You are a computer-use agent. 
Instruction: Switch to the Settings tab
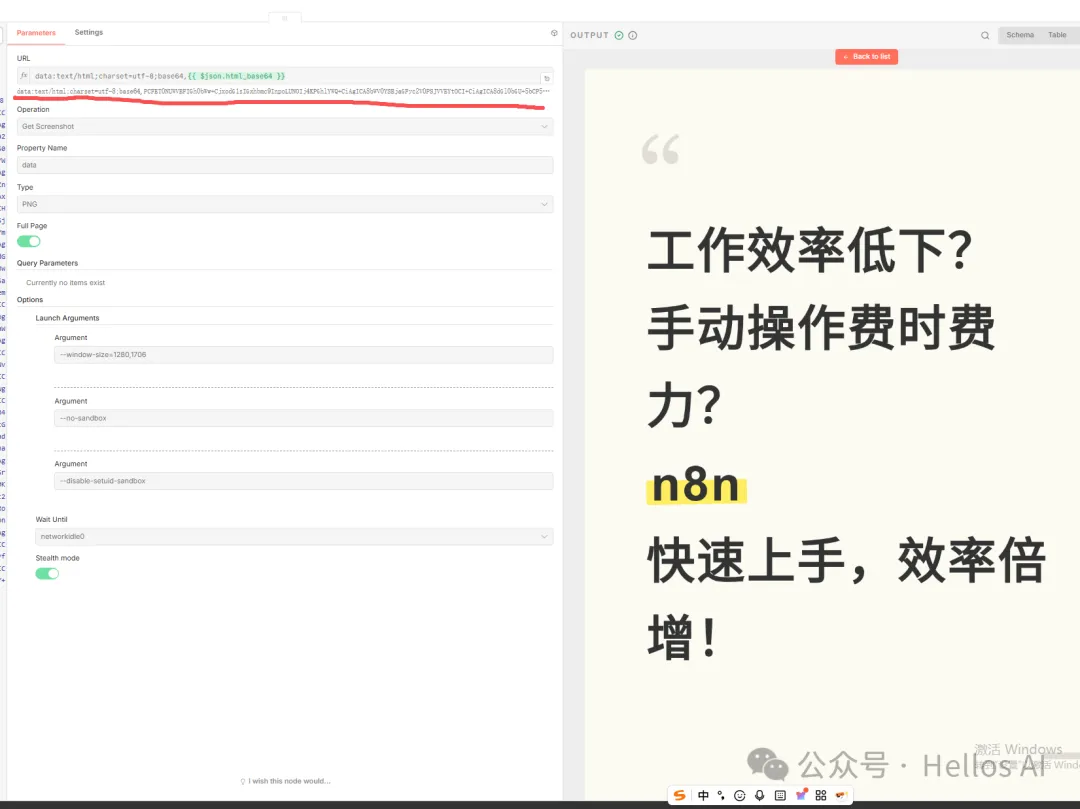coord(88,31)
